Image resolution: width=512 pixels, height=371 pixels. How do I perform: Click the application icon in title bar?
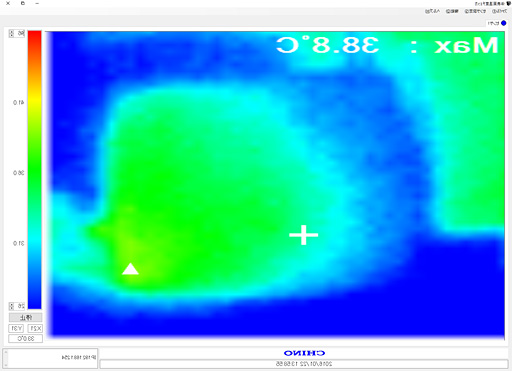pyautogui.click(x=508, y=3)
